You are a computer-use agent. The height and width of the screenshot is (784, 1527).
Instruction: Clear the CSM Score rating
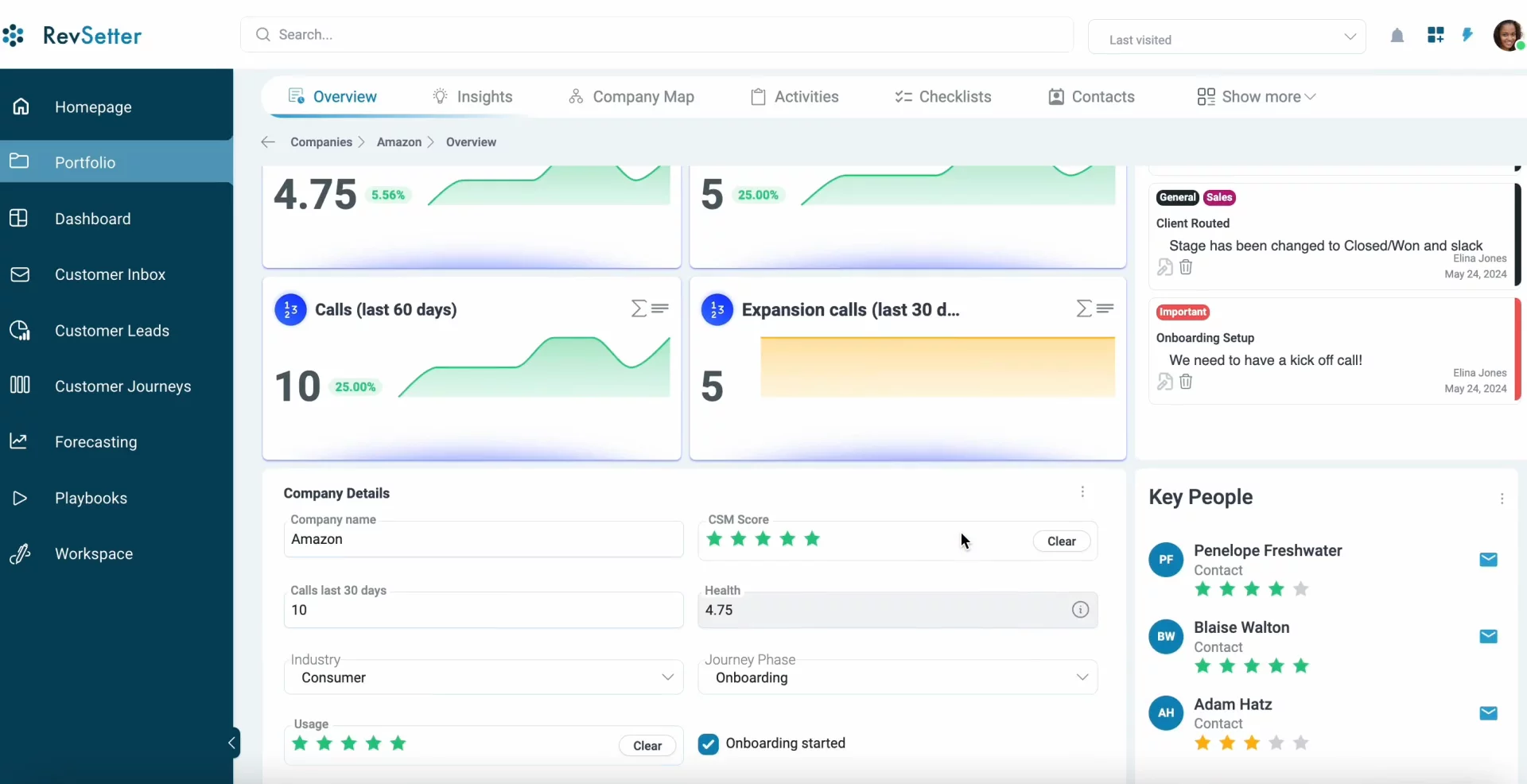pos(1061,541)
